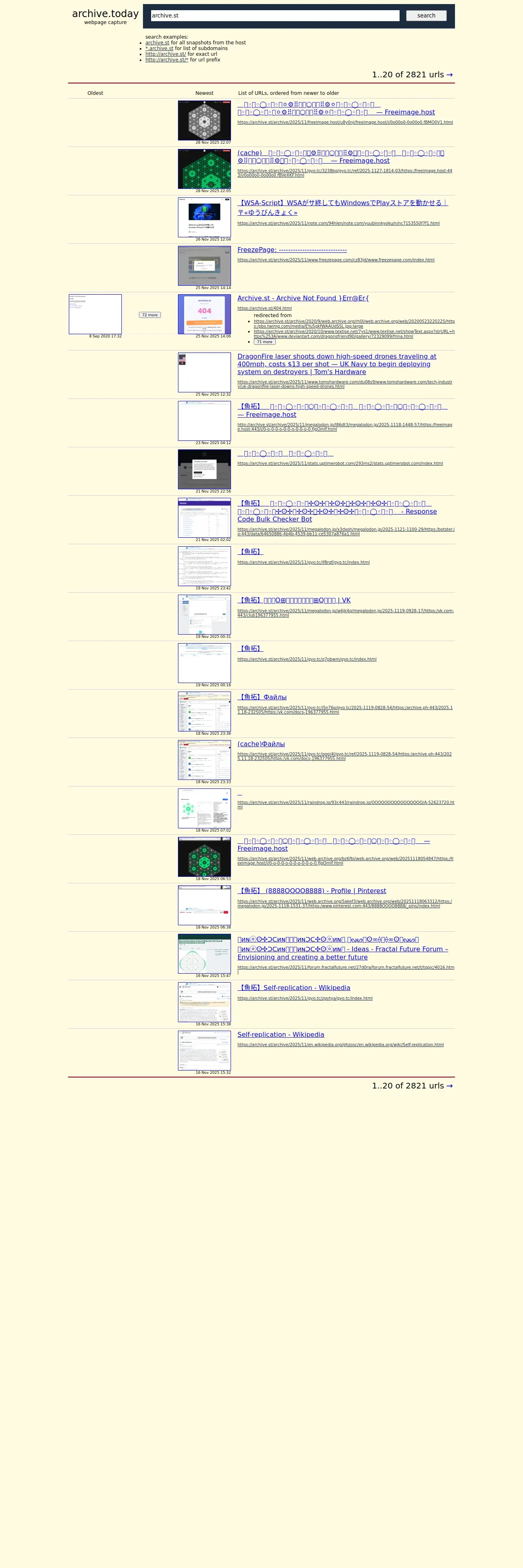Open thumbnail dated 18 Nov 2025 23:33
Image resolution: width=523 pixels, height=1568 pixels.
click(204, 760)
